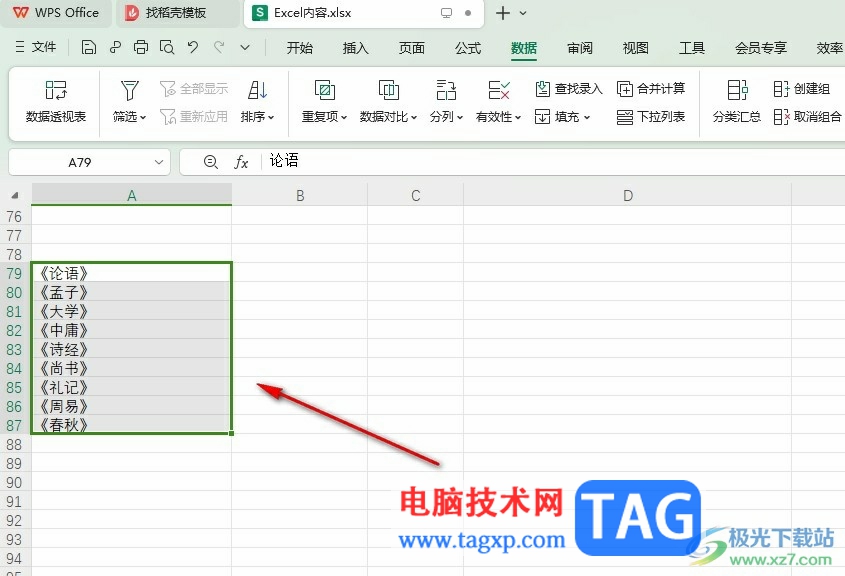Switch to the Insert (插入) tab
Image resolution: width=845 pixels, height=576 pixels.
[x=356, y=48]
